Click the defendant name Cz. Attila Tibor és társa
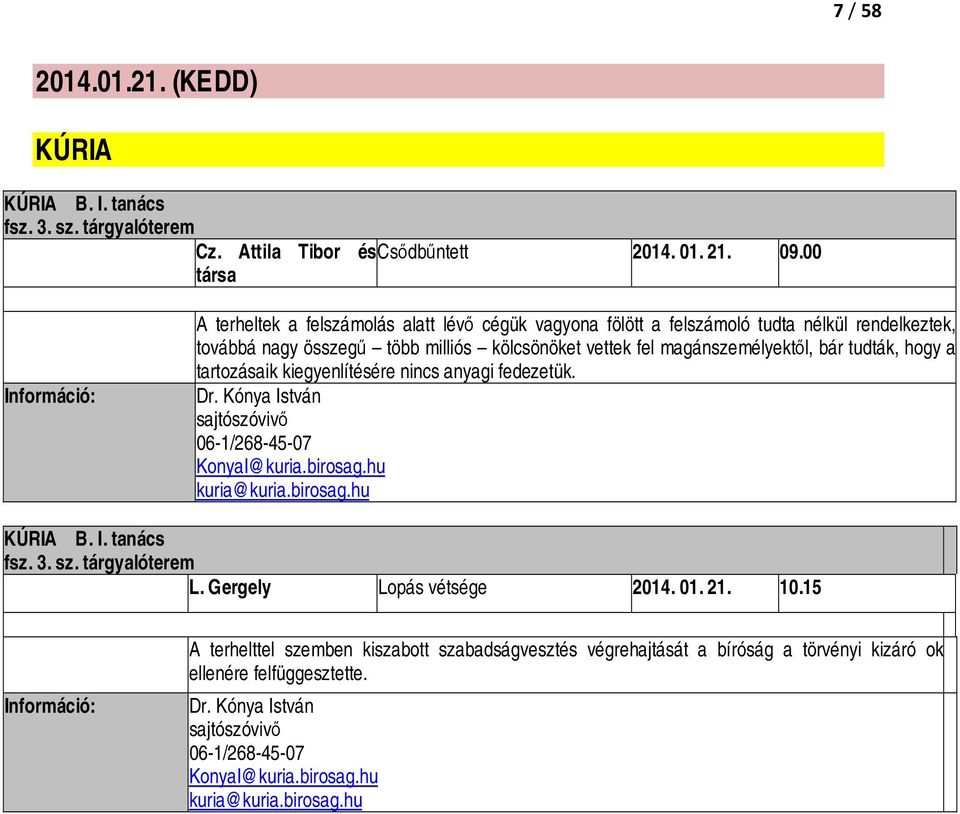The height and width of the screenshot is (814, 960). pyautogui.click(x=285, y=263)
